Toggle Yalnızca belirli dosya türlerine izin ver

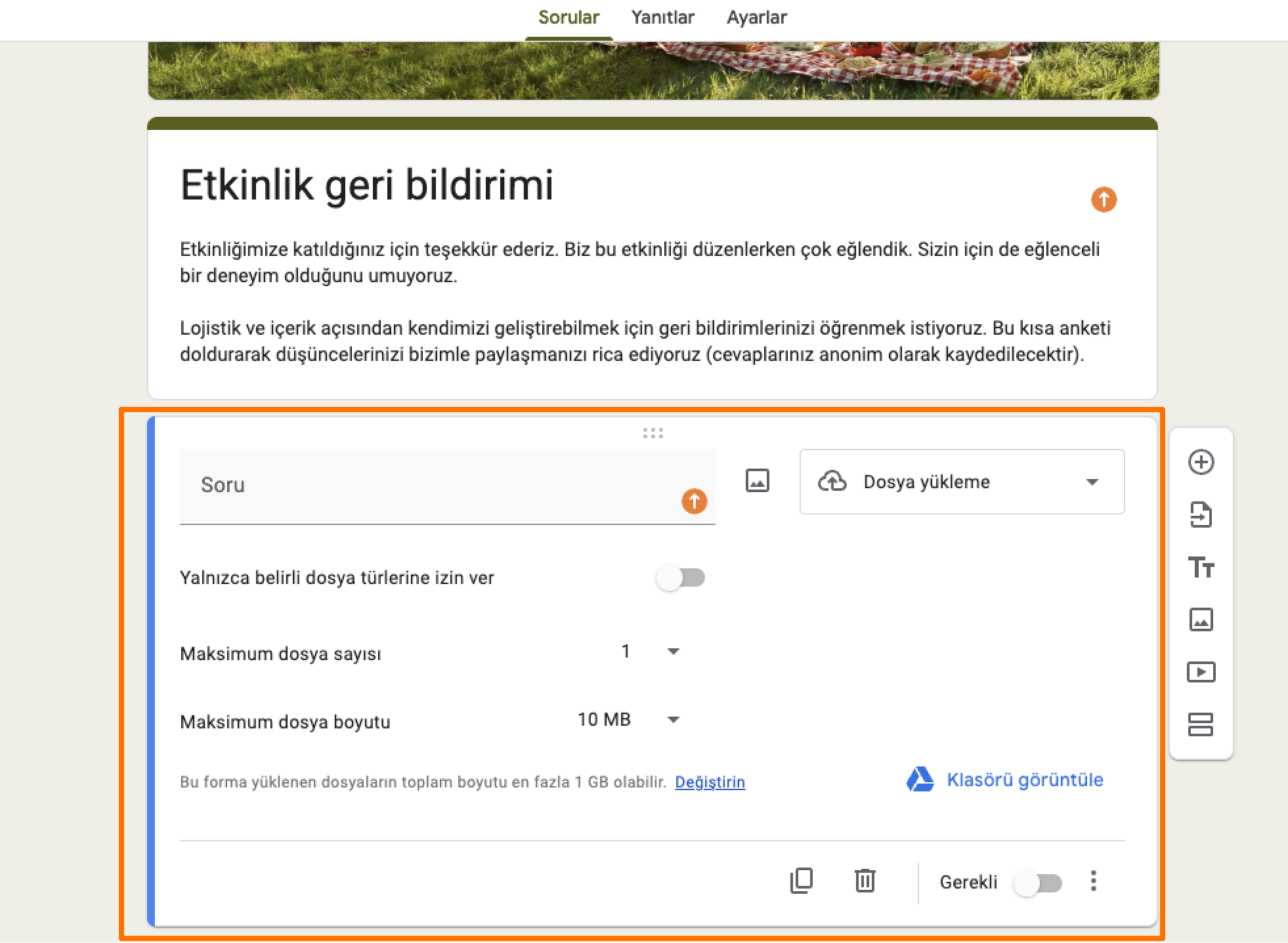tap(681, 578)
